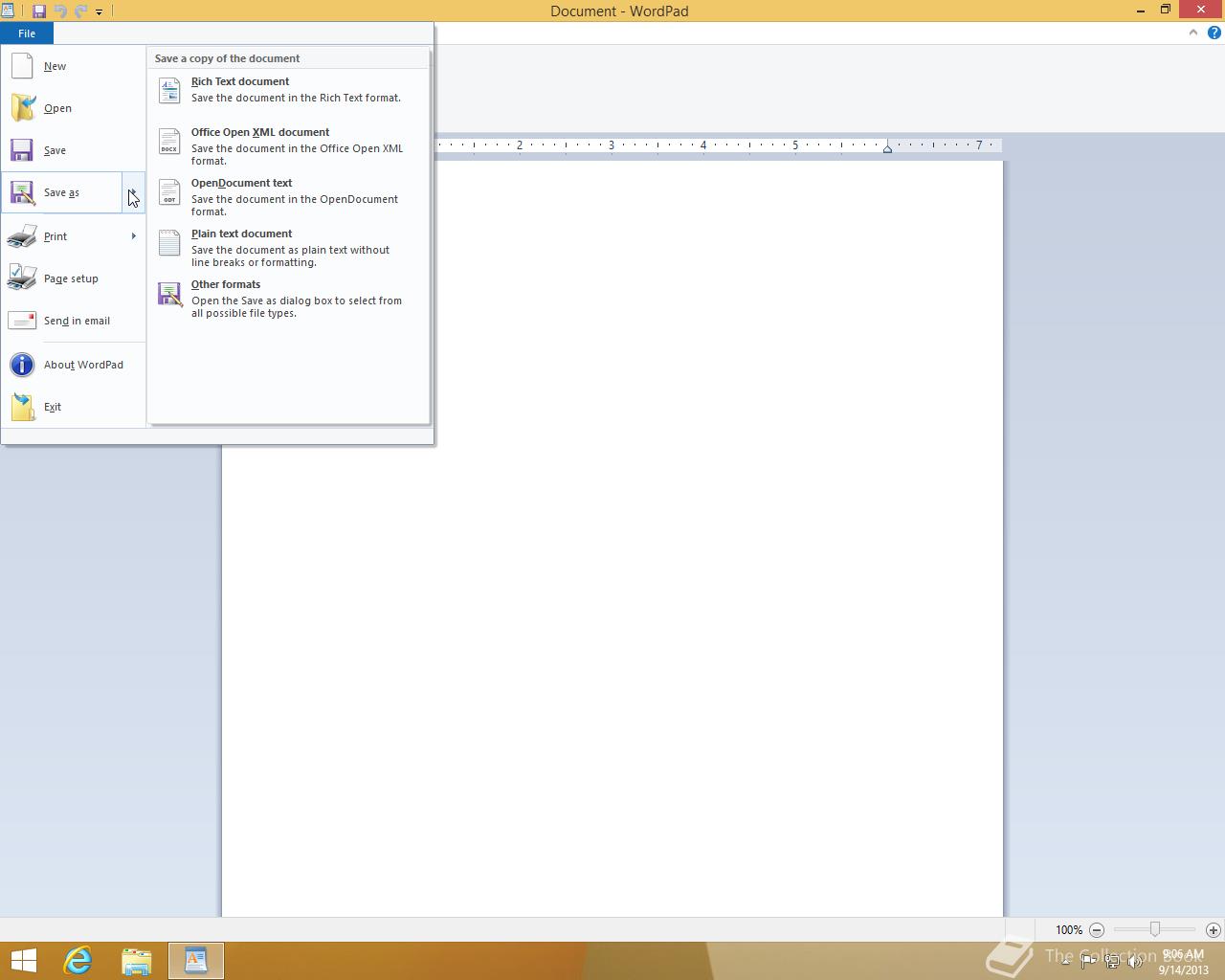Choose About WordPad menu entry
Screen dimensions: 1225x980
click(x=74, y=365)
